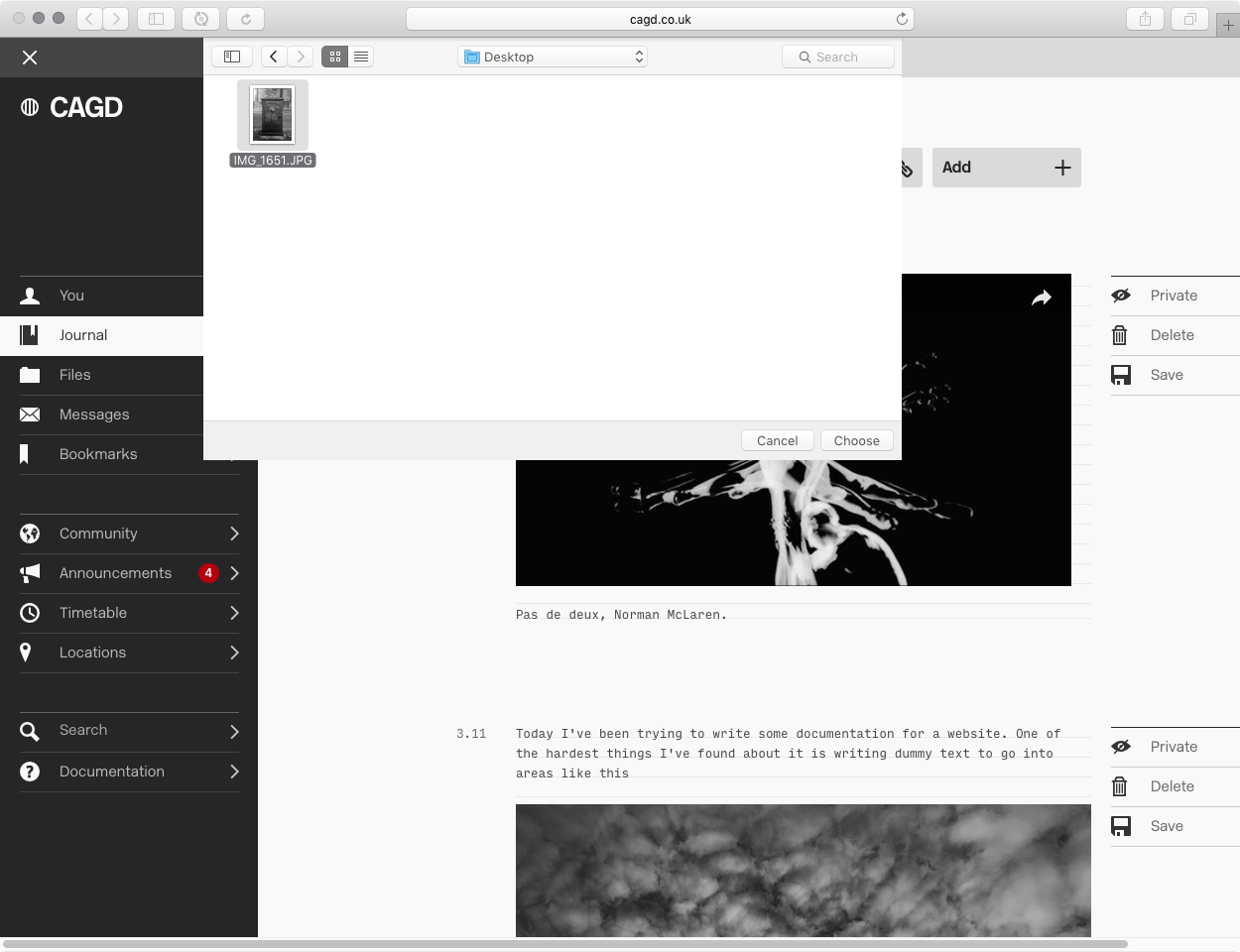Share the Pas de deux video
Screen dimensions: 1240x952
coord(1041,297)
